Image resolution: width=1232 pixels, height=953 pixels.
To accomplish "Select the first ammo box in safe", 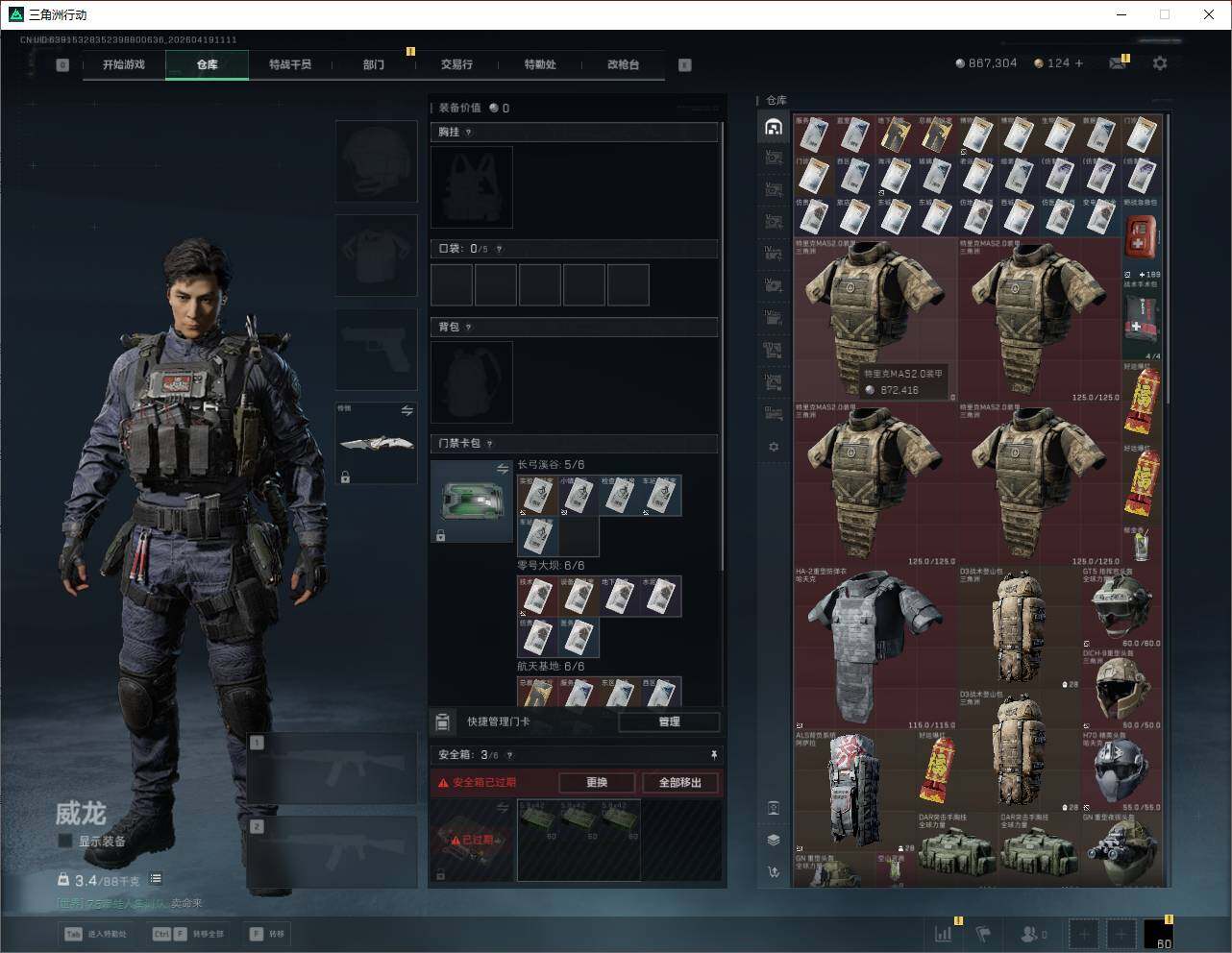I will pyautogui.click(x=537, y=820).
